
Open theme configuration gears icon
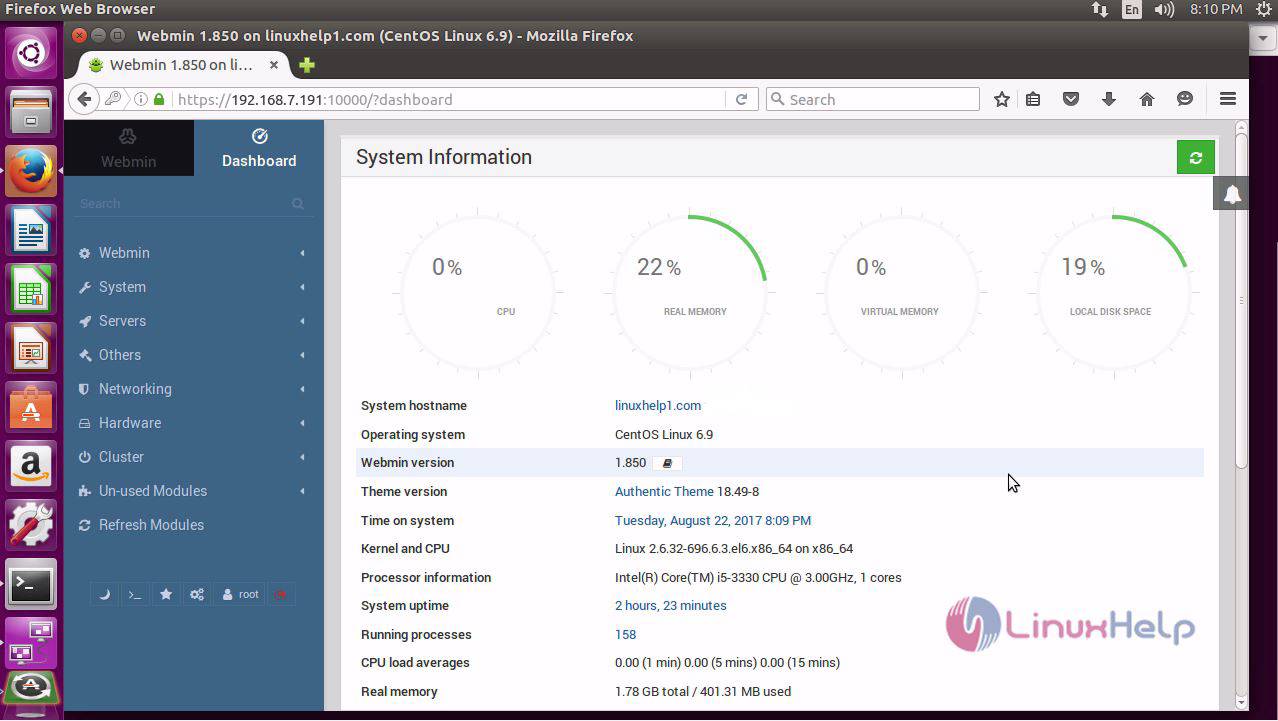click(x=197, y=594)
